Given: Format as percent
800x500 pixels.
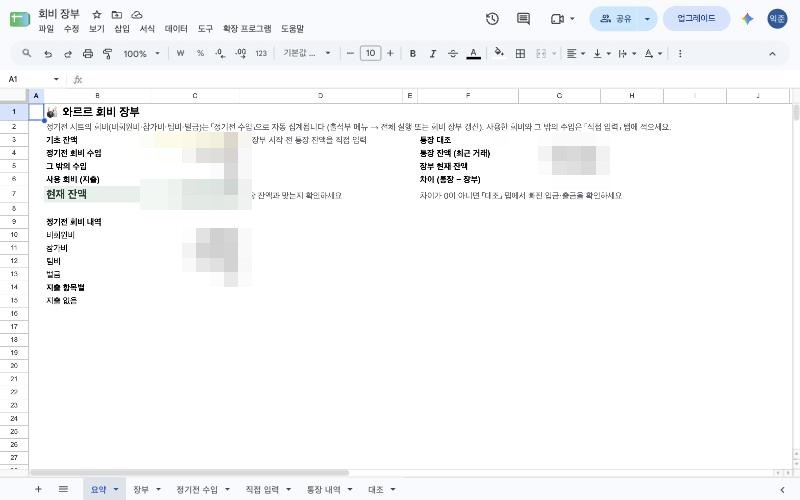Looking at the screenshot, I should [201, 53].
